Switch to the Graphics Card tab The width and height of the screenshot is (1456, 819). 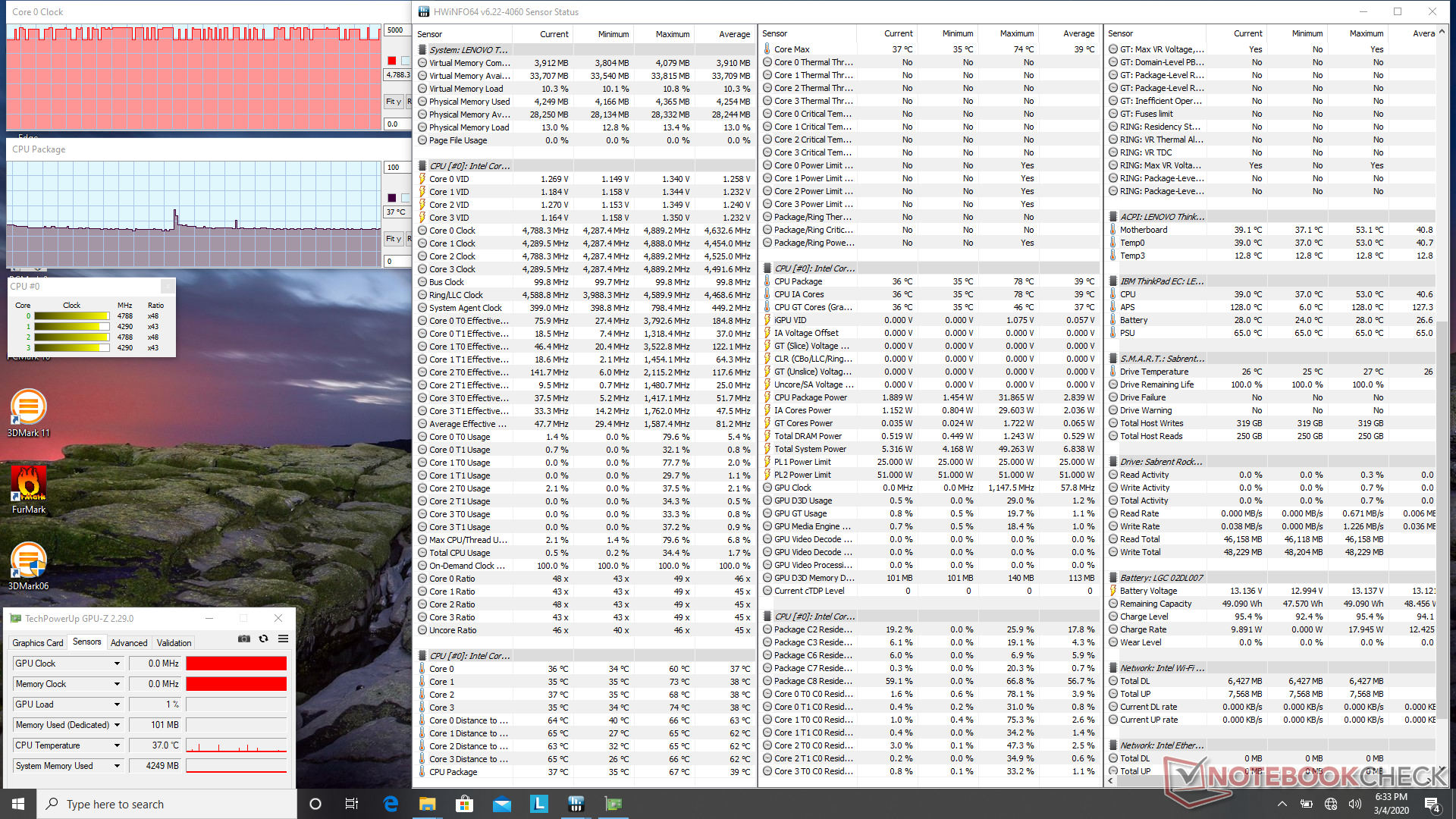pos(37,643)
